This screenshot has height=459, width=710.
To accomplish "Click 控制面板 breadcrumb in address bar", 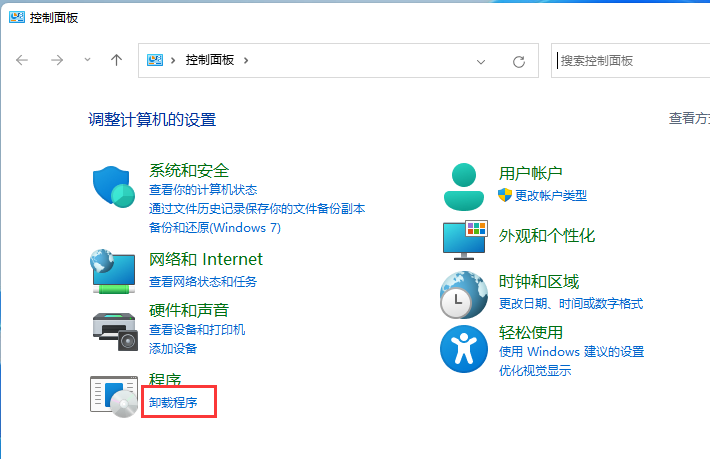I will (210, 60).
